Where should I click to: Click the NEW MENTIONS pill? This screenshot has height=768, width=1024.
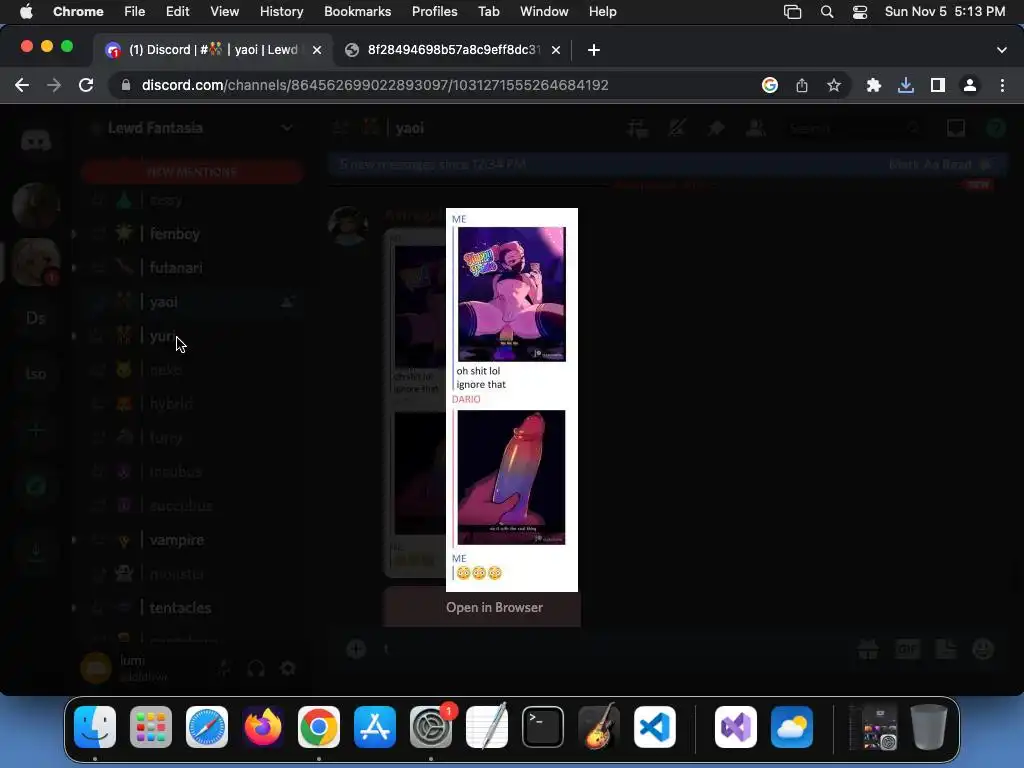(192, 172)
